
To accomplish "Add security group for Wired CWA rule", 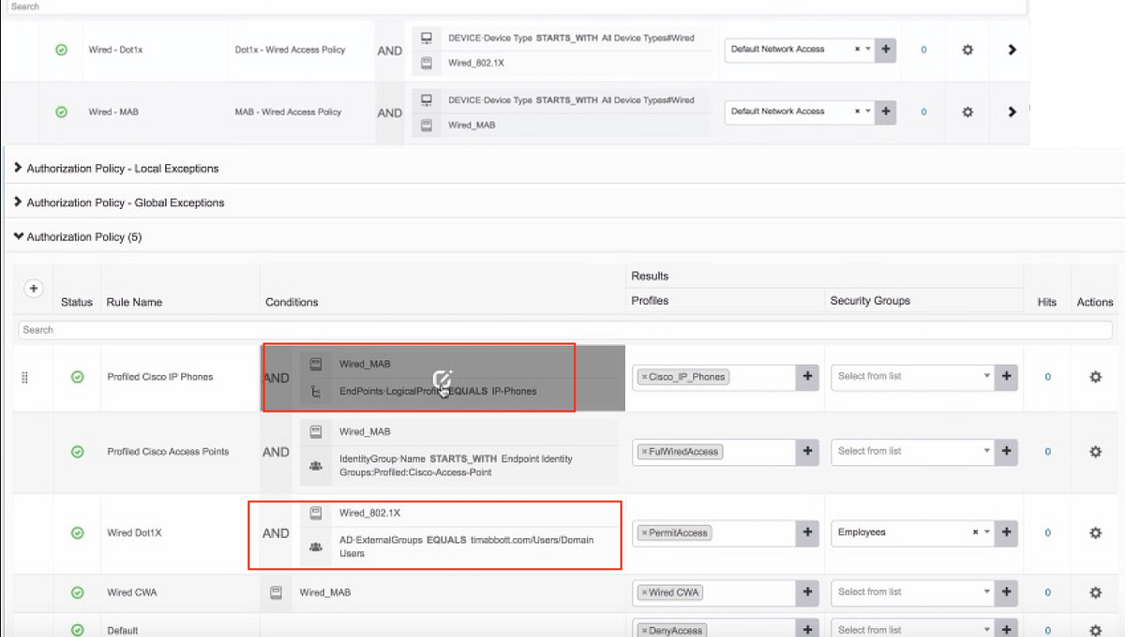I will 1006,593.
